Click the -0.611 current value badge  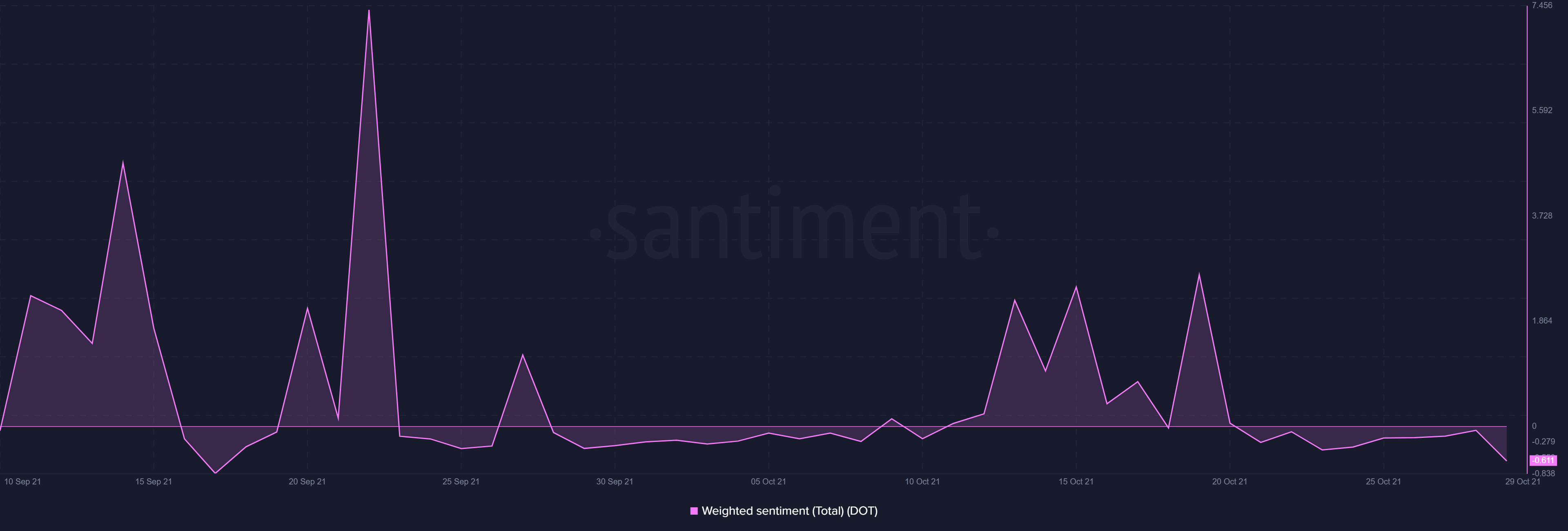[1543, 460]
